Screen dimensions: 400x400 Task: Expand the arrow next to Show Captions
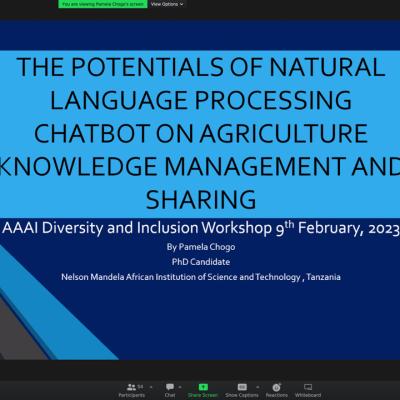(257, 387)
